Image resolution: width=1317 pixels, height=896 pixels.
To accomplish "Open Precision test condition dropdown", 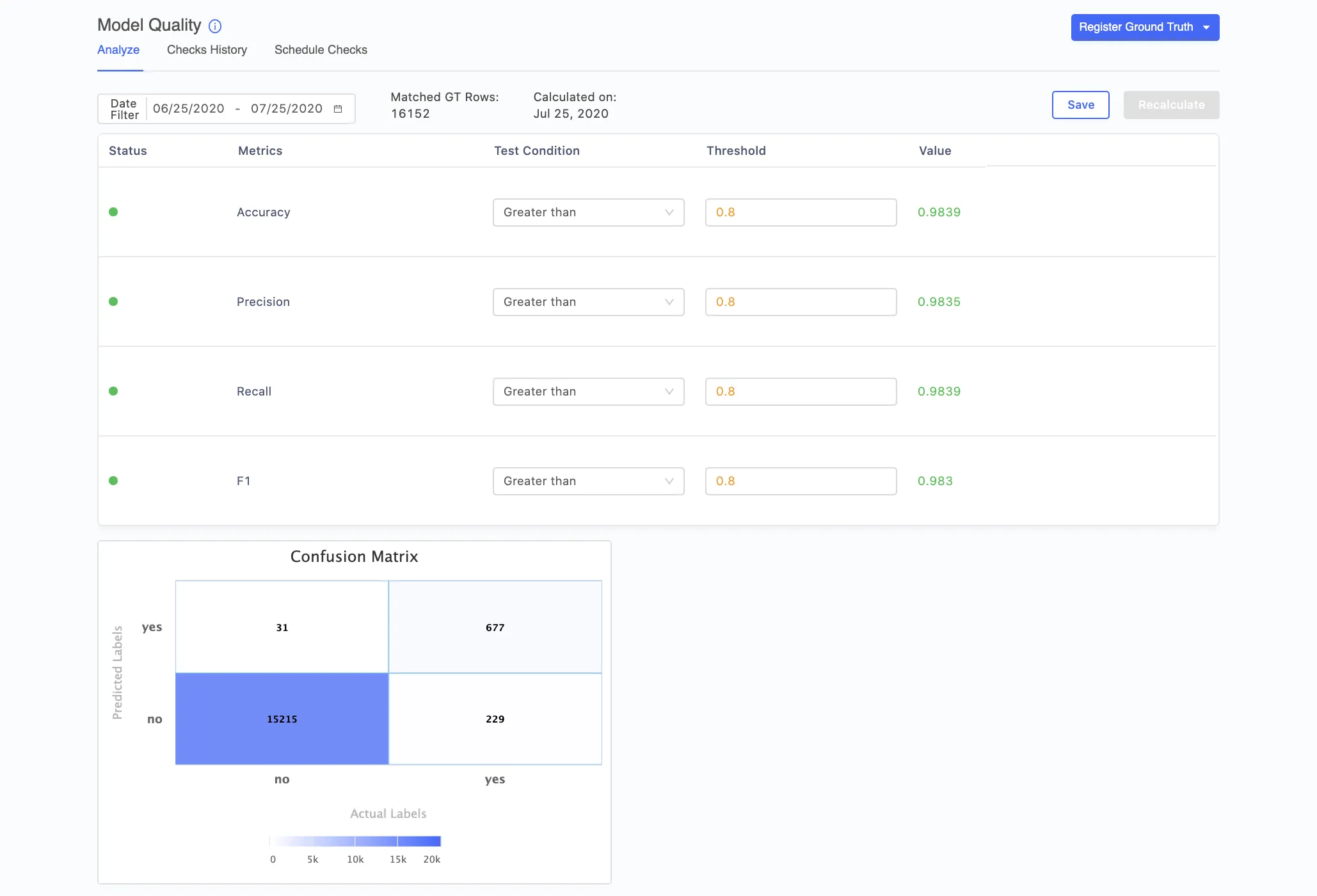I will 588,302.
